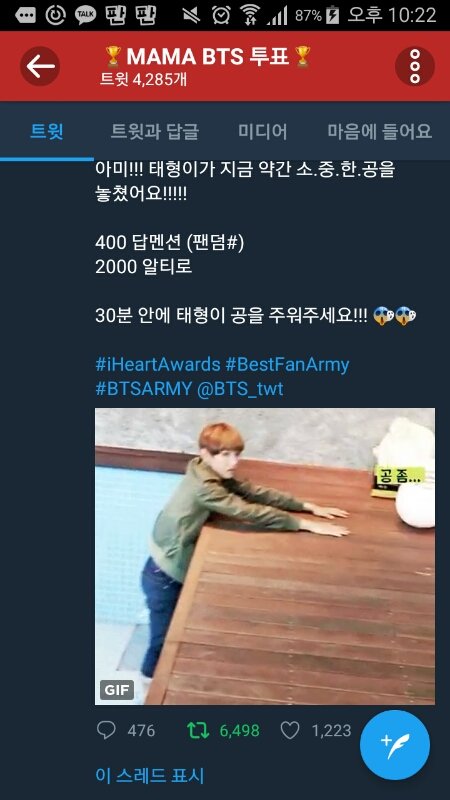
Task: Open the #BestFanArmy hashtag link
Action: click(x=287, y=365)
